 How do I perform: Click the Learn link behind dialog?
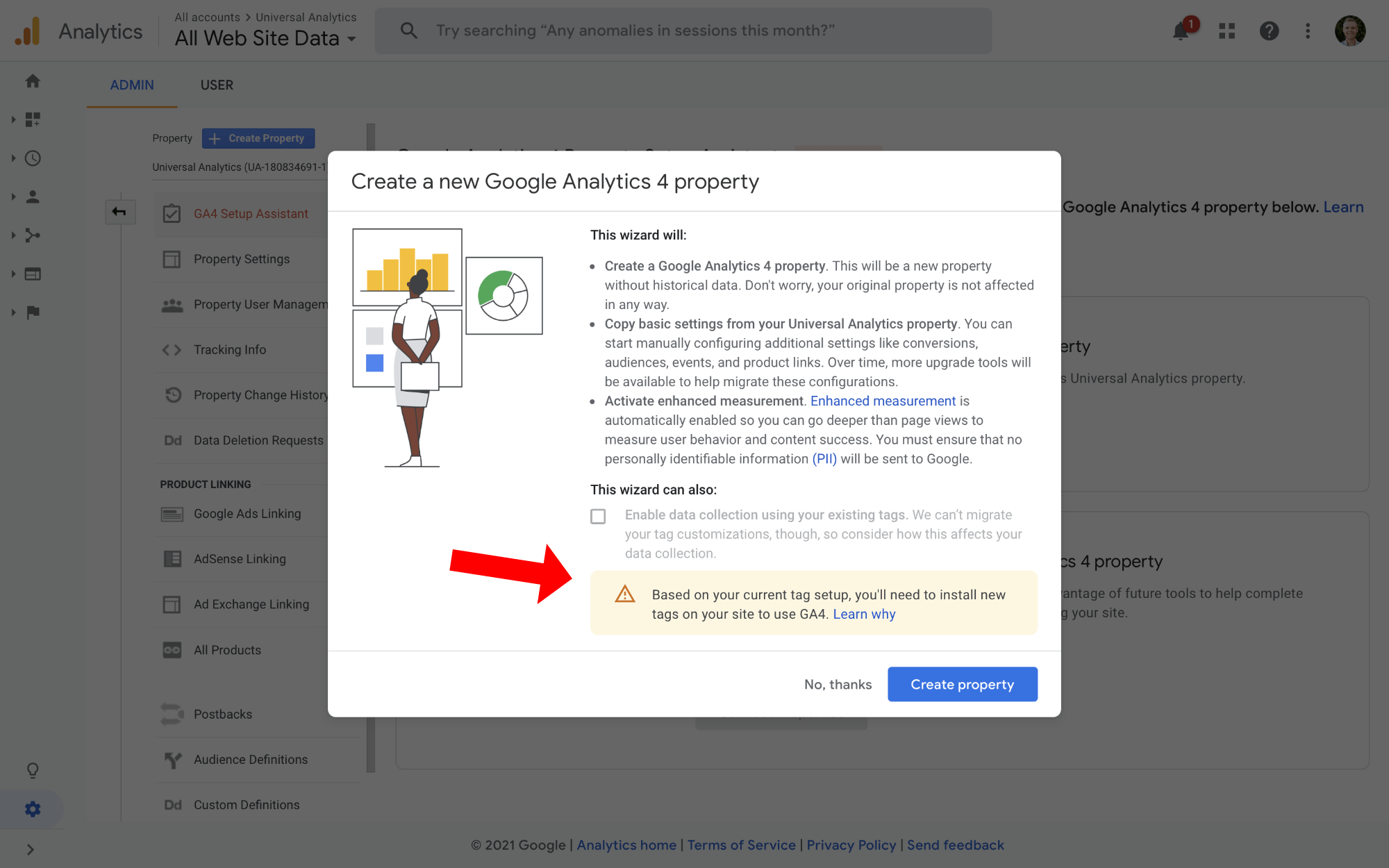[1343, 207]
